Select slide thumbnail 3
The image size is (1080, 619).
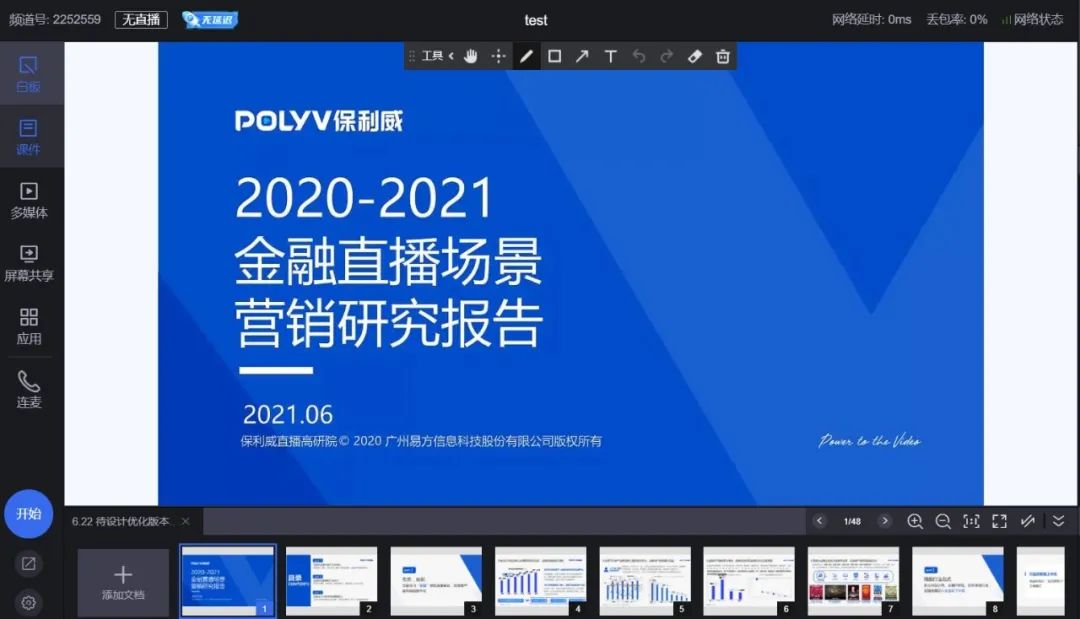tap(436, 581)
